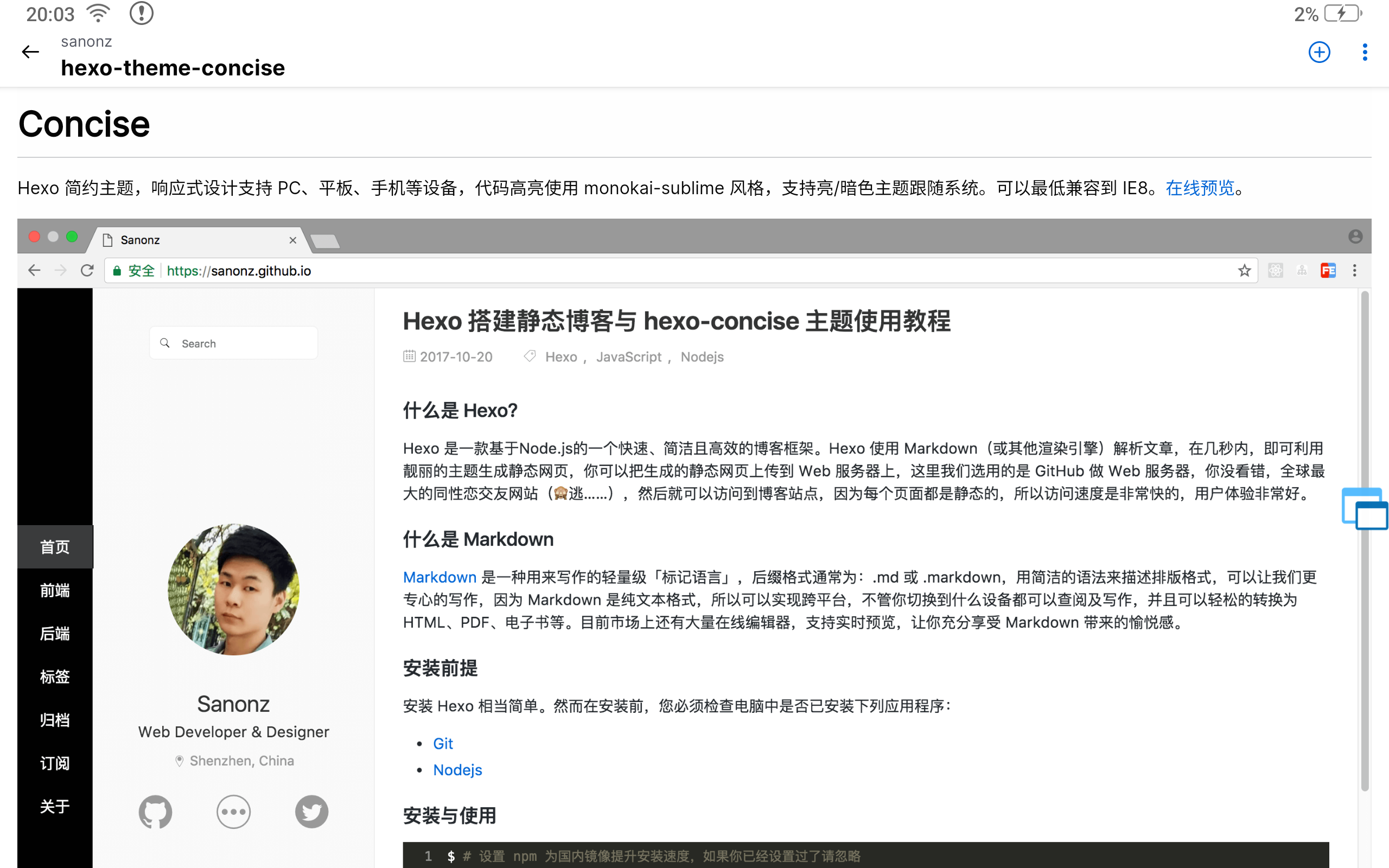Open the Markdown hyperlink
The width and height of the screenshot is (1389, 868).
click(x=439, y=577)
